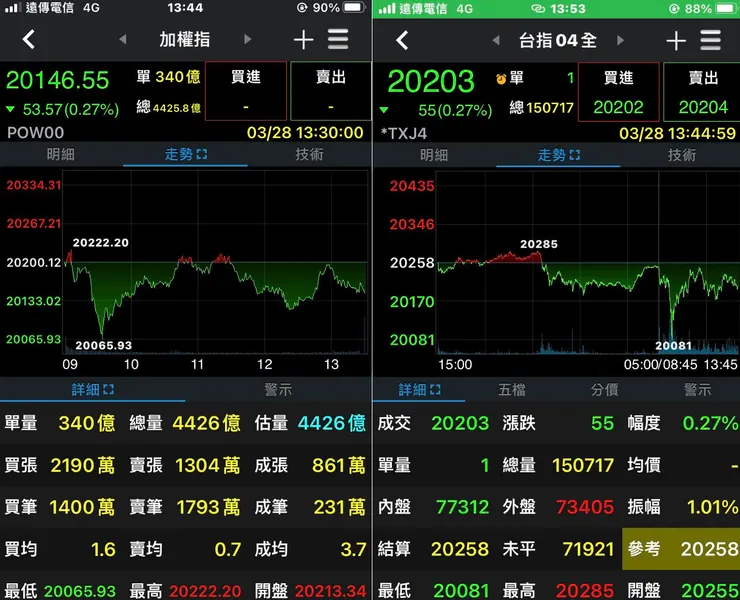Tap the 結算 20258 value
Viewport: 740px width, 600px height.
pos(460,549)
